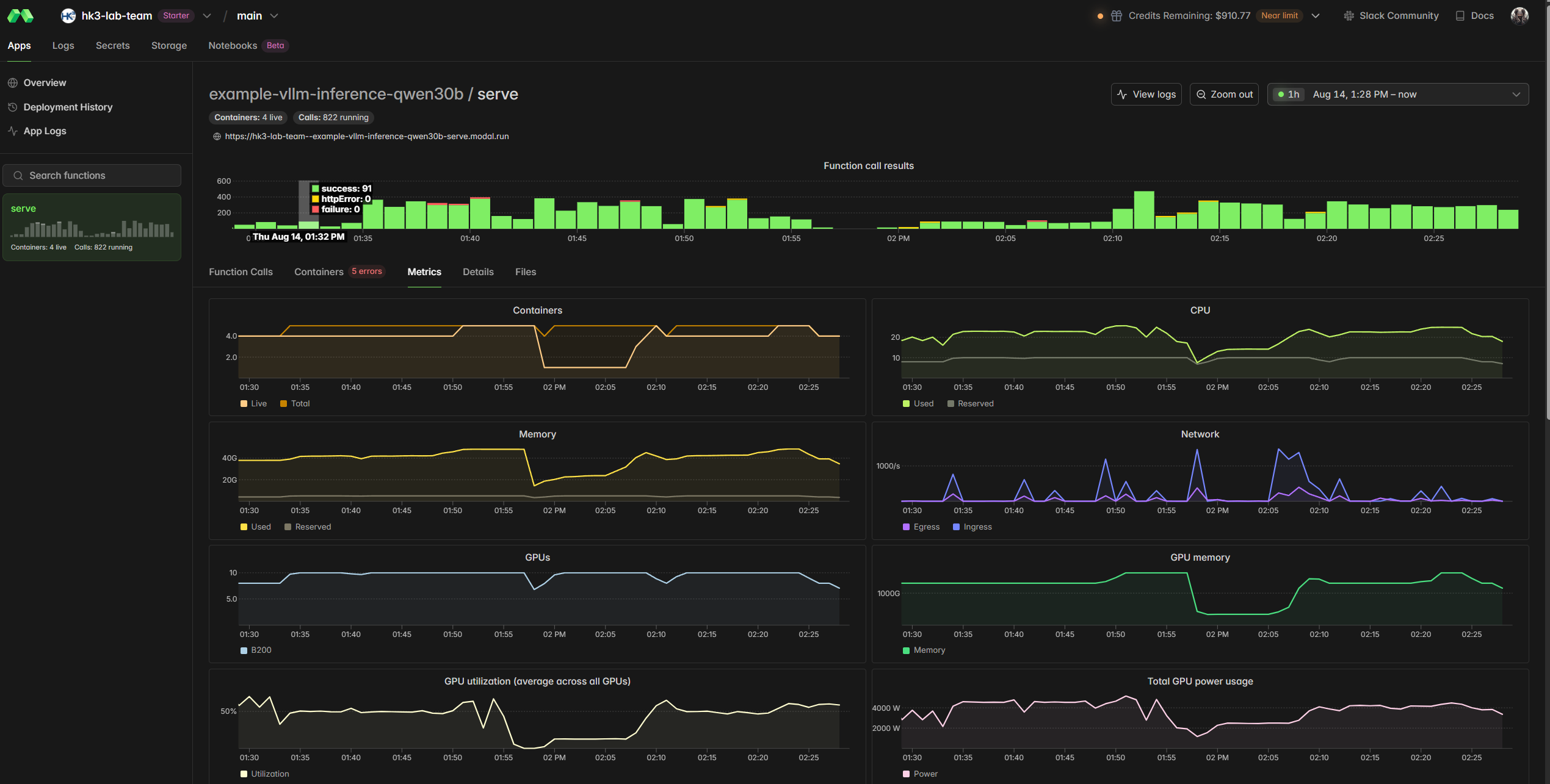Image resolution: width=1550 pixels, height=784 pixels.
Task: Open the modal.run serve URL link
Action: point(366,137)
